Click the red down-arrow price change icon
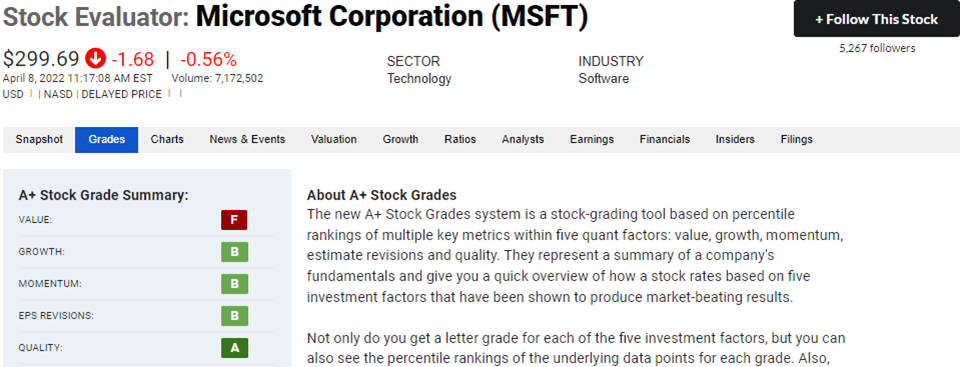The image size is (960, 367). pyautogui.click(x=95, y=59)
